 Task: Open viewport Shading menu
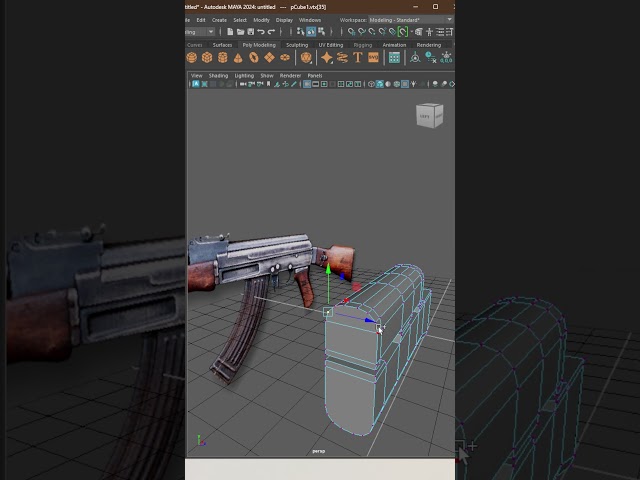[218, 76]
